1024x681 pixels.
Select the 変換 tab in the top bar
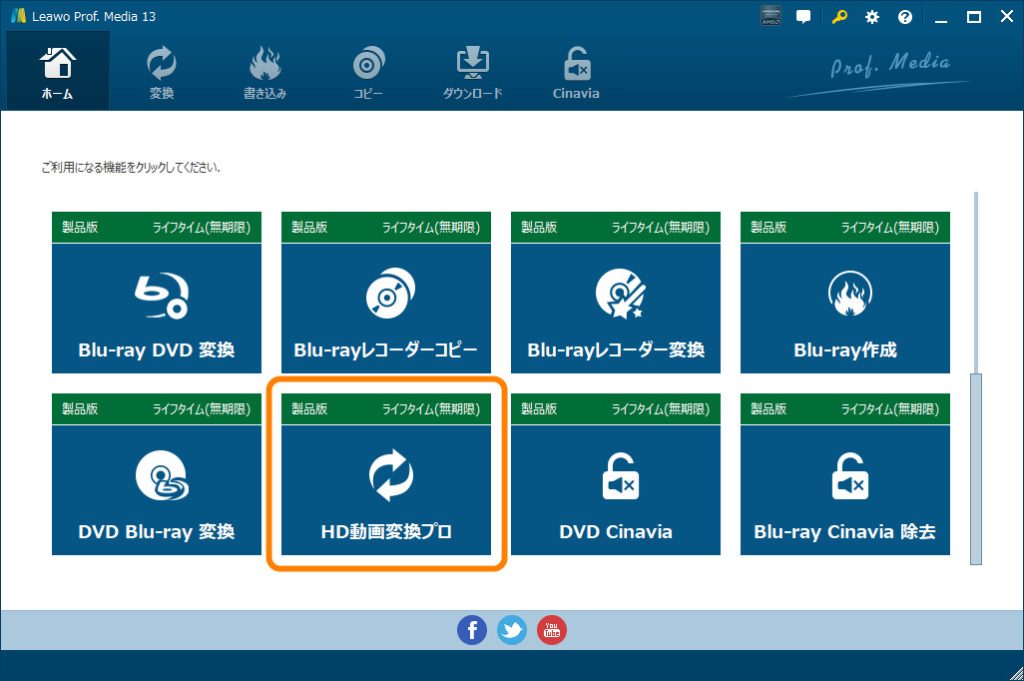point(160,70)
